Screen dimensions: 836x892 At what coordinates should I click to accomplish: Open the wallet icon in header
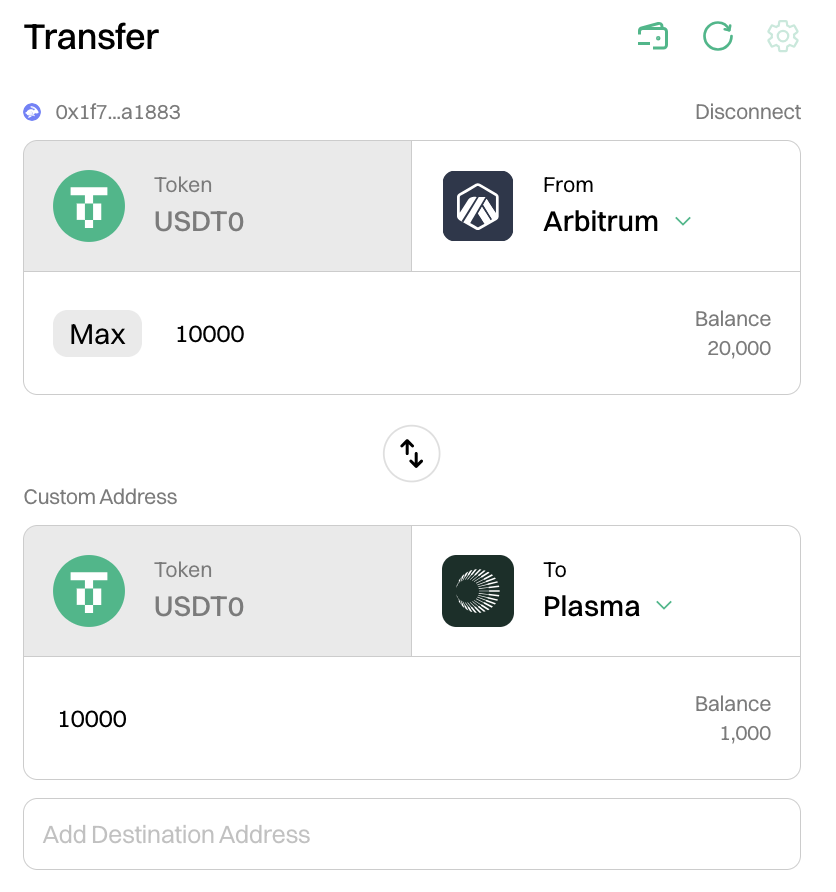(653, 37)
